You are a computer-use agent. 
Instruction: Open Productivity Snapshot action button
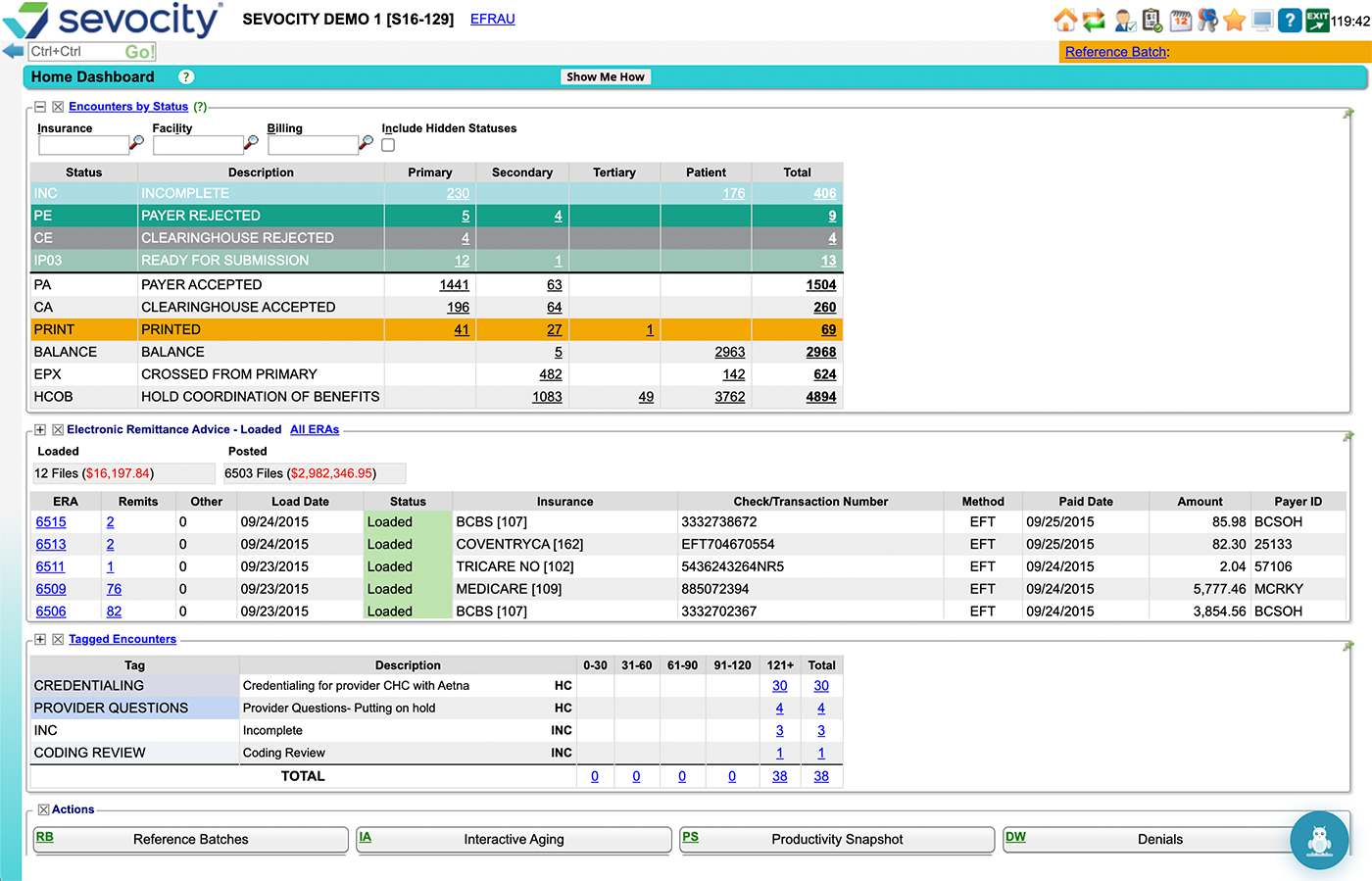click(837, 840)
